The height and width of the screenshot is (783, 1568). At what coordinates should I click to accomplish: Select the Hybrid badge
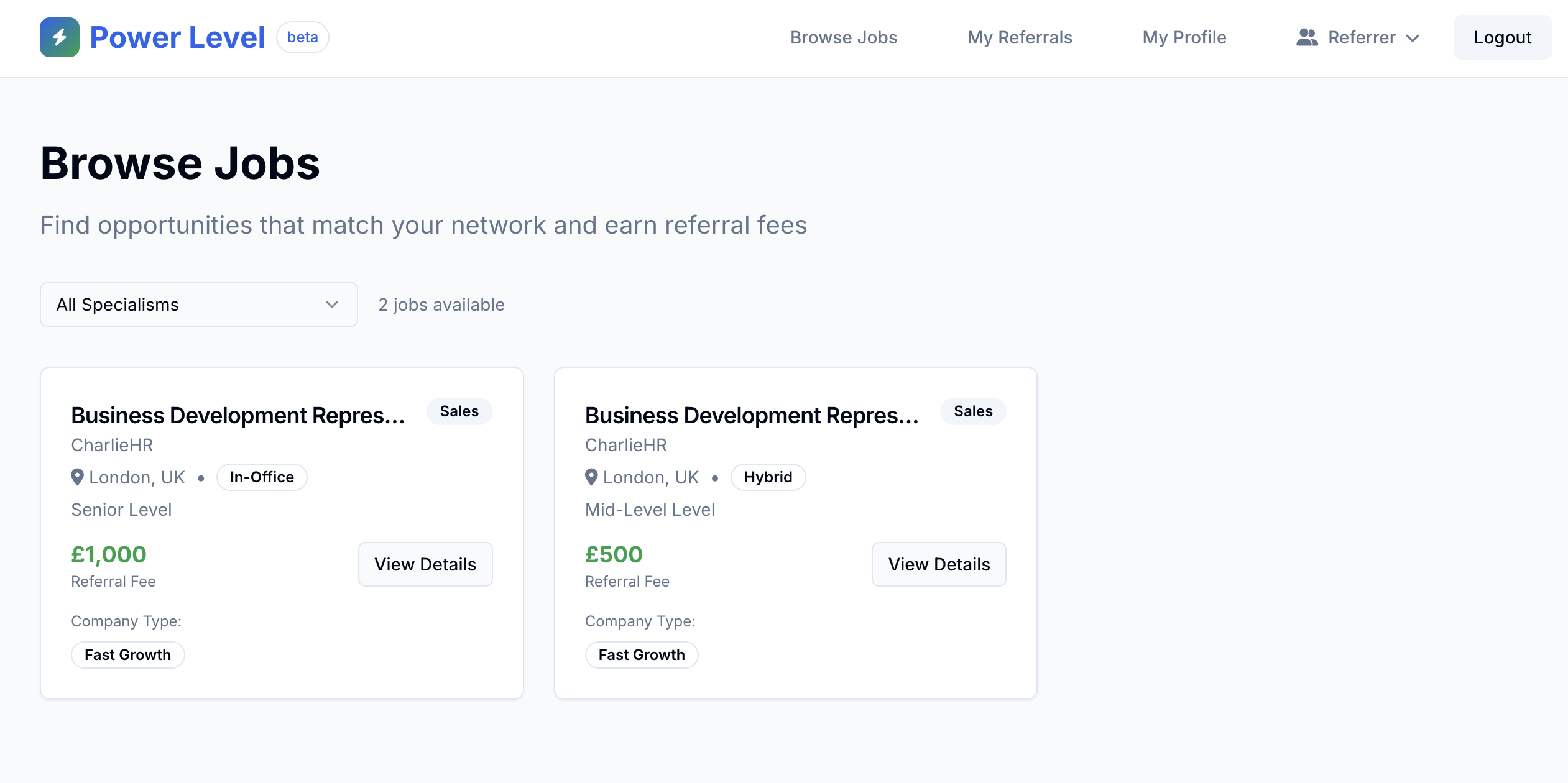(x=768, y=477)
